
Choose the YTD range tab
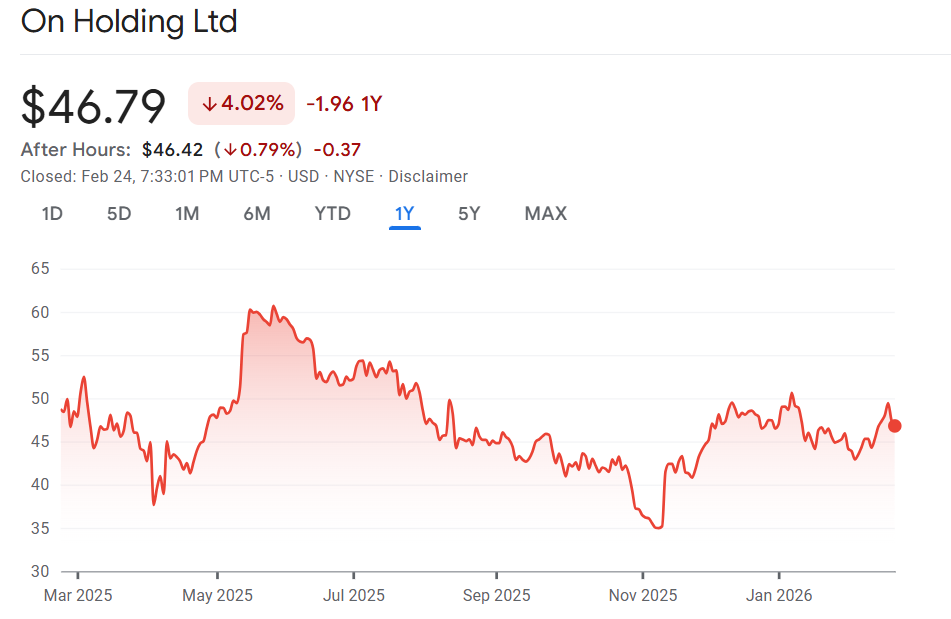333,213
